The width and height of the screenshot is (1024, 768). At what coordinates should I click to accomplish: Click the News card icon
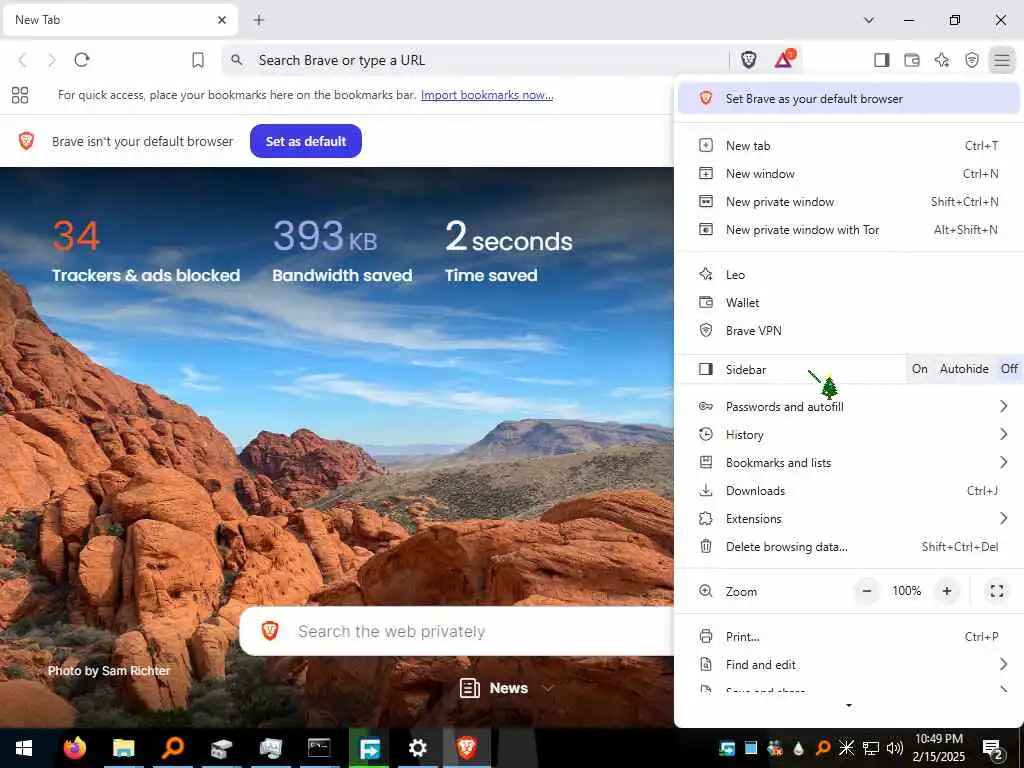(x=470, y=688)
